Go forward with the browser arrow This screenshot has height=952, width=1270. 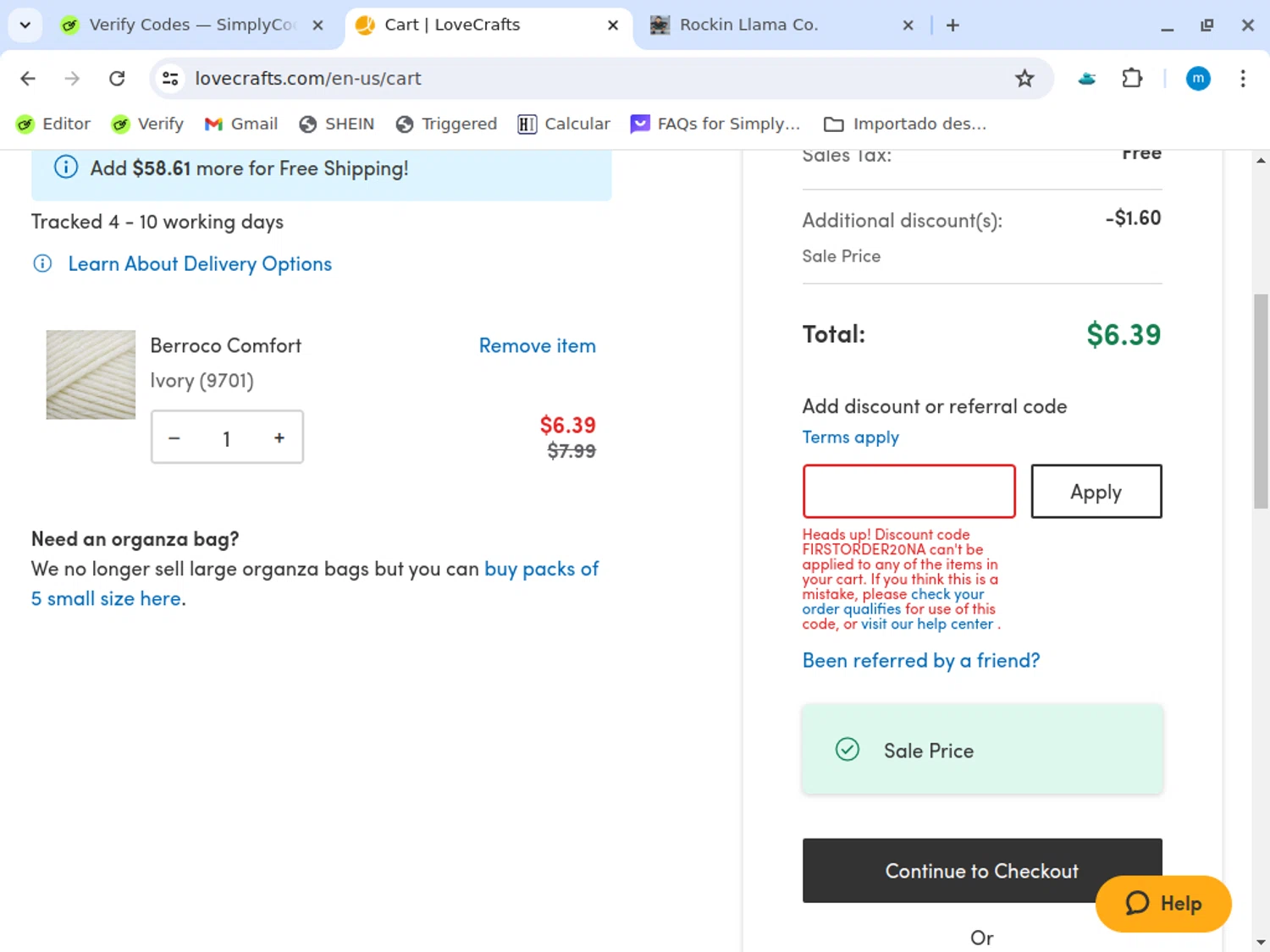click(x=72, y=79)
